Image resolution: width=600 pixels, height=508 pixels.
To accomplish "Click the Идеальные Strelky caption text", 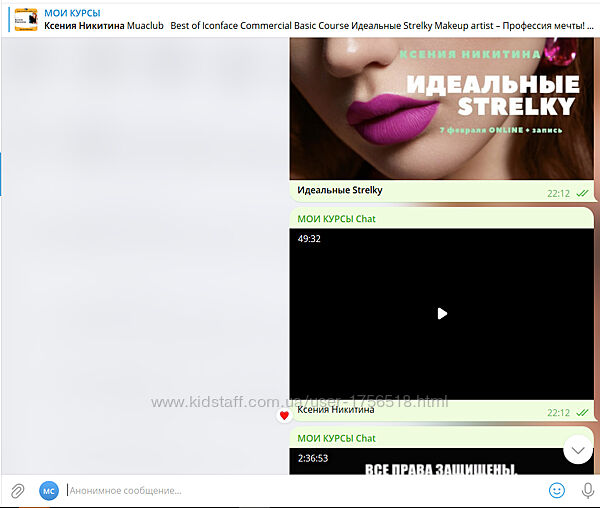I will point(339,190).
